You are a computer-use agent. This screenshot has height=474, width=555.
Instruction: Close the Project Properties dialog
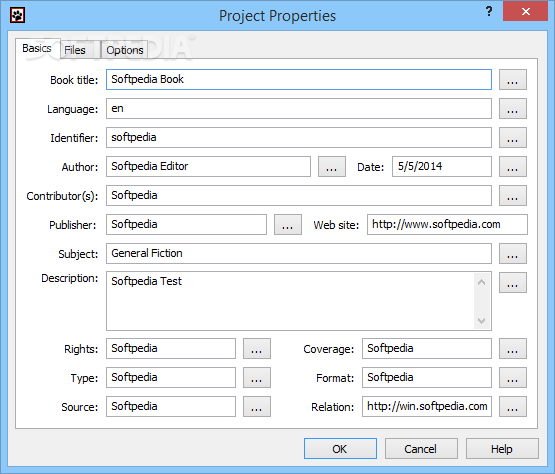526,11
